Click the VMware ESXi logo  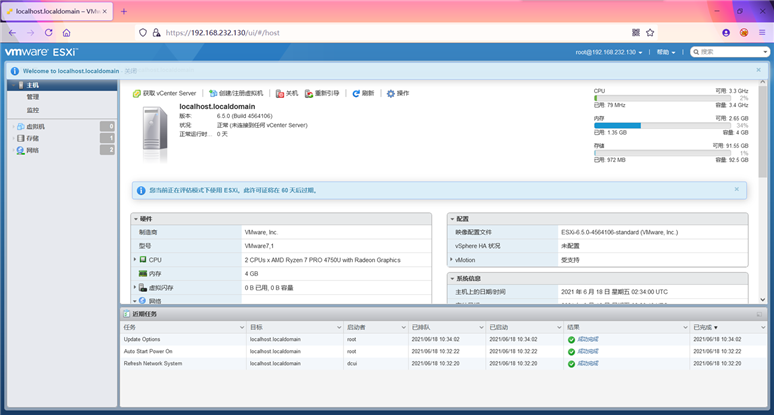(41, 52)
